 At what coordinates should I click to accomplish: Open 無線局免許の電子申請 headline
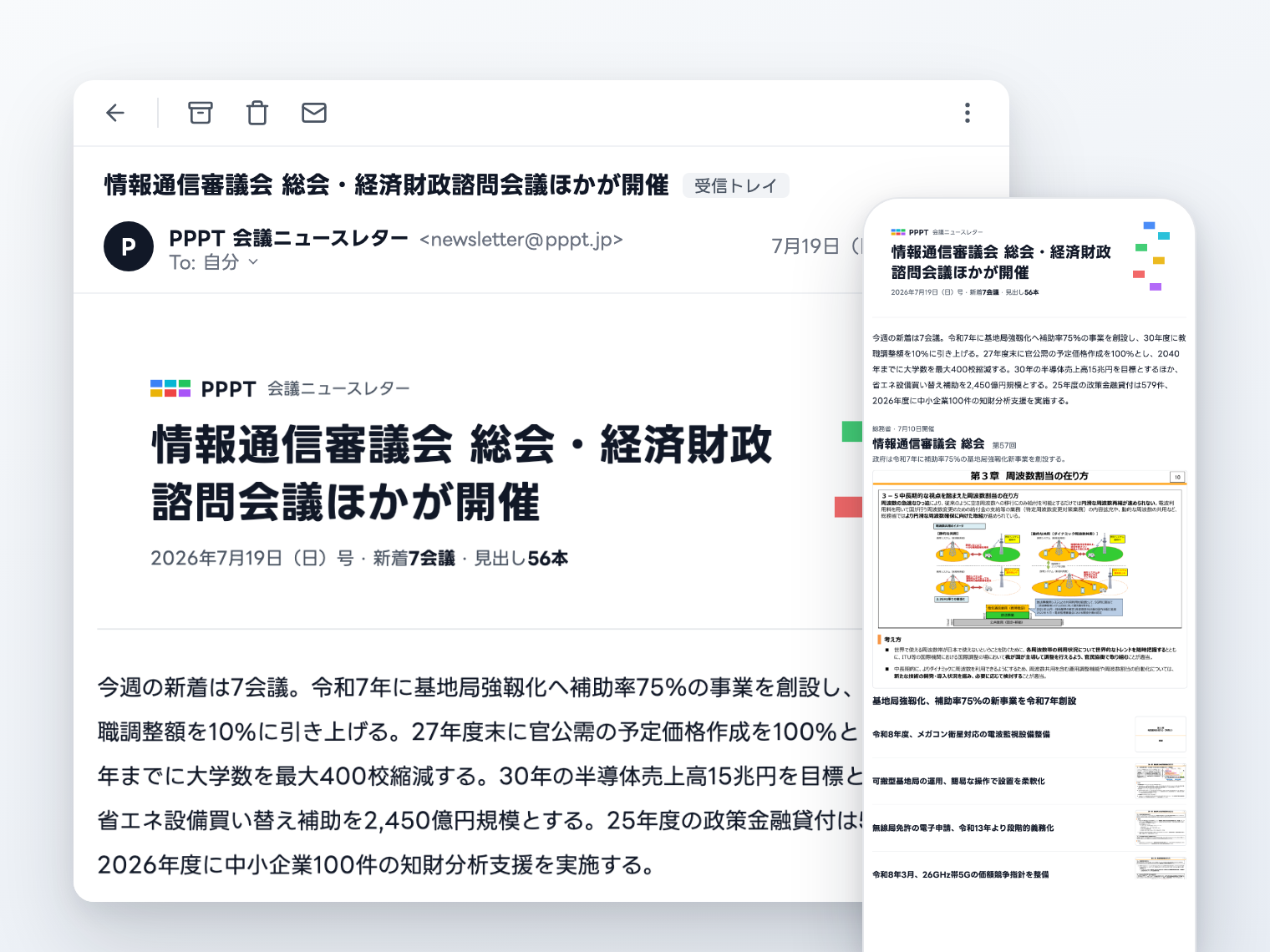coord(963,828)
